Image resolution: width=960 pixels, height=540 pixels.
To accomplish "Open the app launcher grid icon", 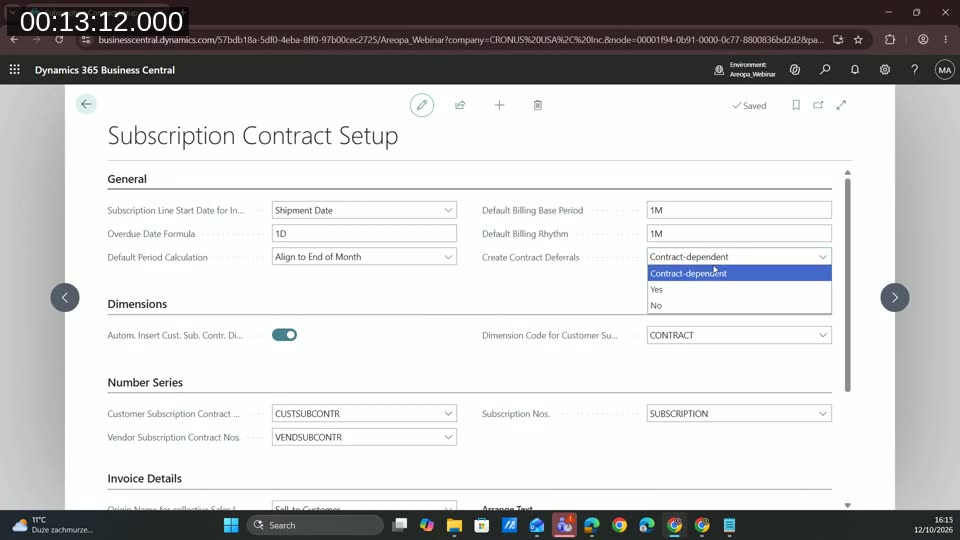I will tap(15, 70).
